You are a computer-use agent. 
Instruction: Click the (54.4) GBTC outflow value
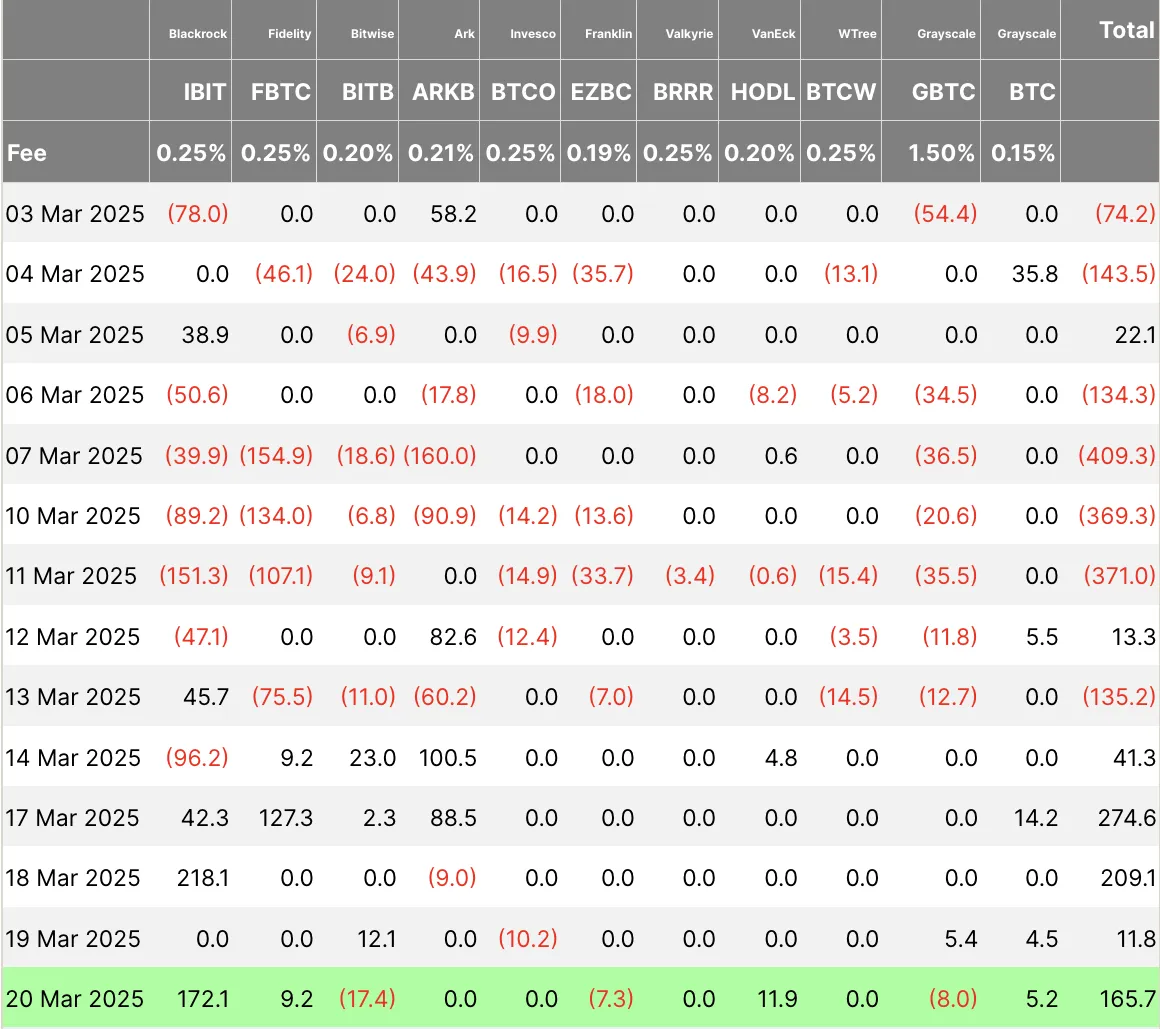pyautogui.click(x=945, y=214)
